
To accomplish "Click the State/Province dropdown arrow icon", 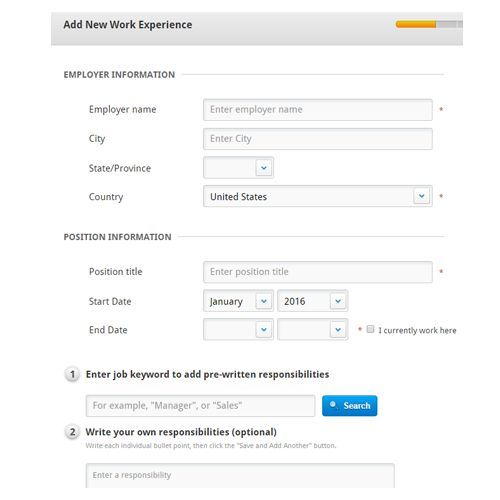I will (264, 168).
